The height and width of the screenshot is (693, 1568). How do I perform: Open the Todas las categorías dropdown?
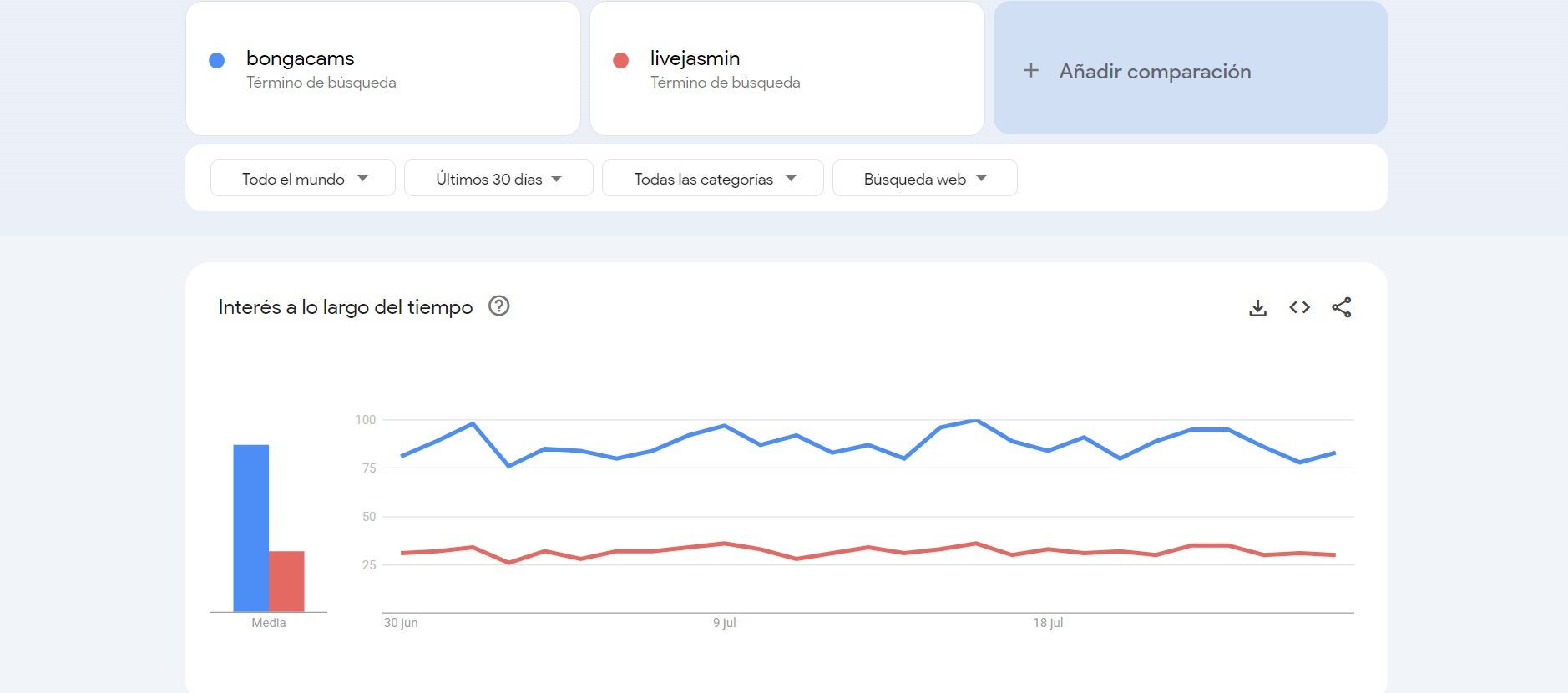[712, 179]
